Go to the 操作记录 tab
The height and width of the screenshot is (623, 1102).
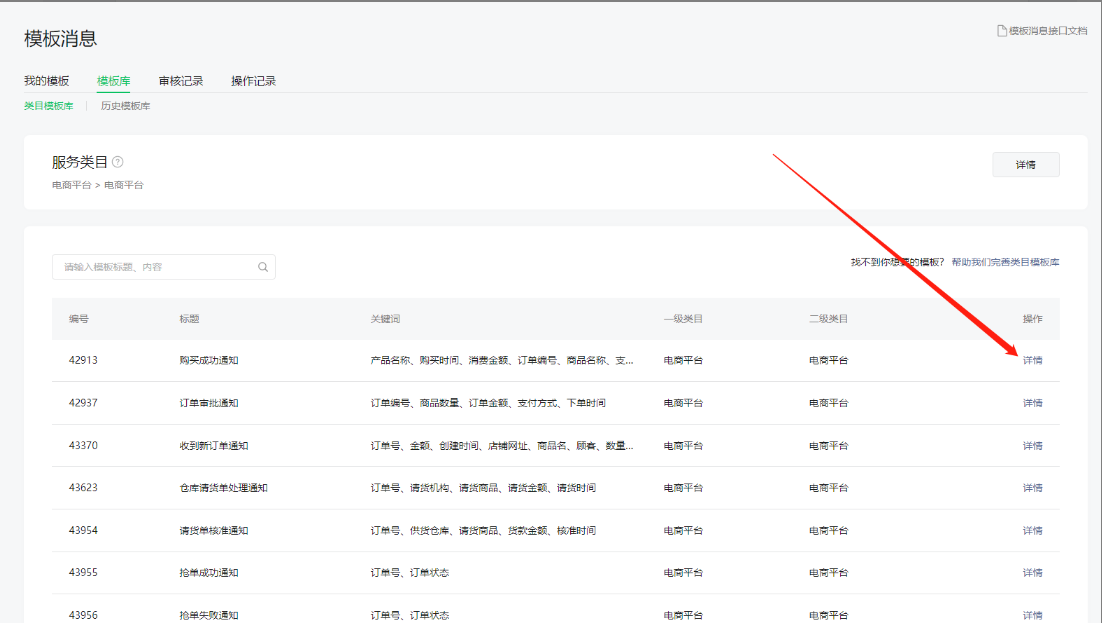click(x=253, y=81)
